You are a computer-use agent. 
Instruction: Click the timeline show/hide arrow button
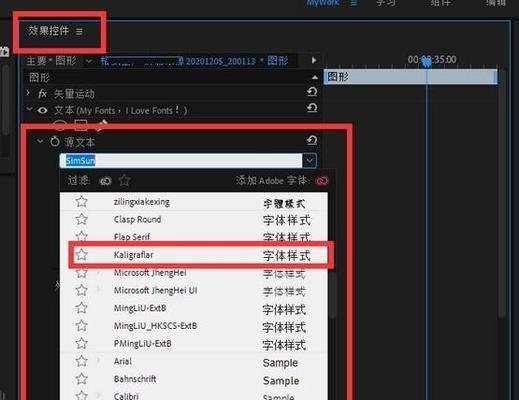(314, 60)
